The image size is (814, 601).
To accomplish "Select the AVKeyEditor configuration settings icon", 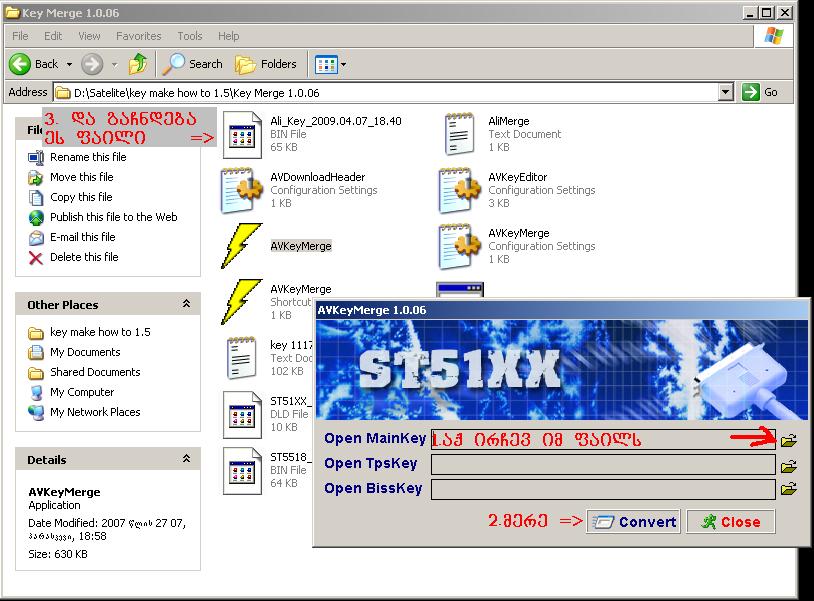I will point(460,190).
